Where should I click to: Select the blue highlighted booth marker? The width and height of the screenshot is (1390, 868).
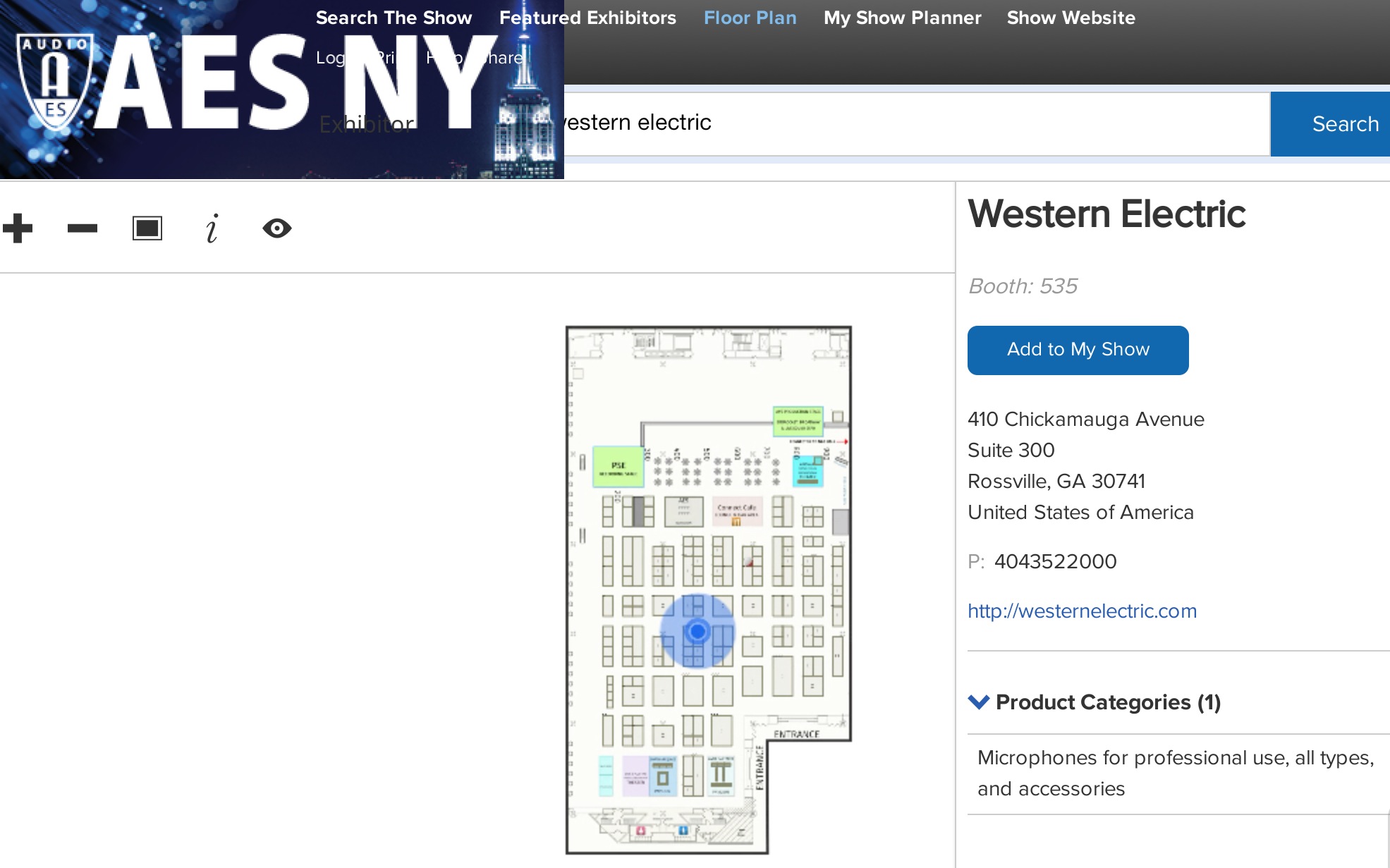697,631
